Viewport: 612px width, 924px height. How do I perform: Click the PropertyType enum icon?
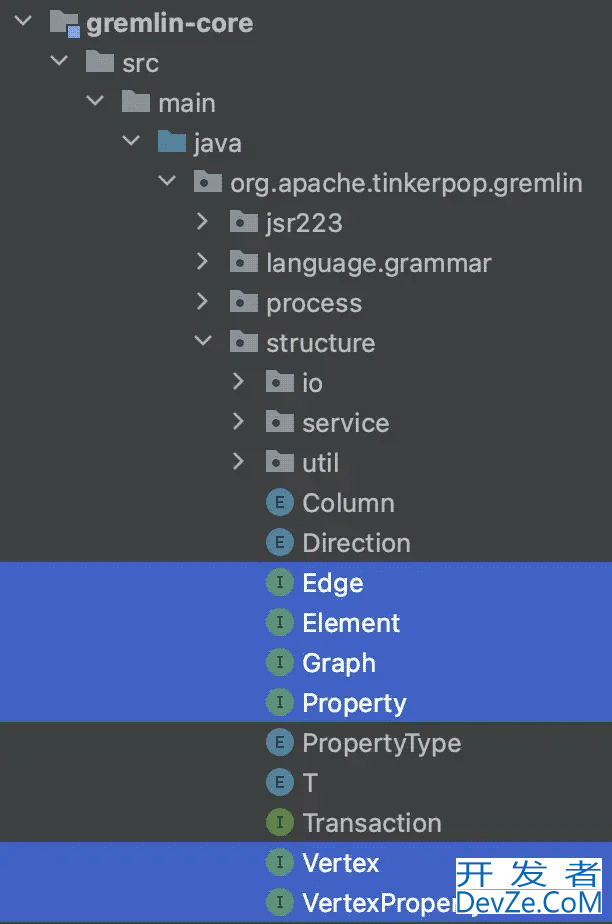pos(280,742)
